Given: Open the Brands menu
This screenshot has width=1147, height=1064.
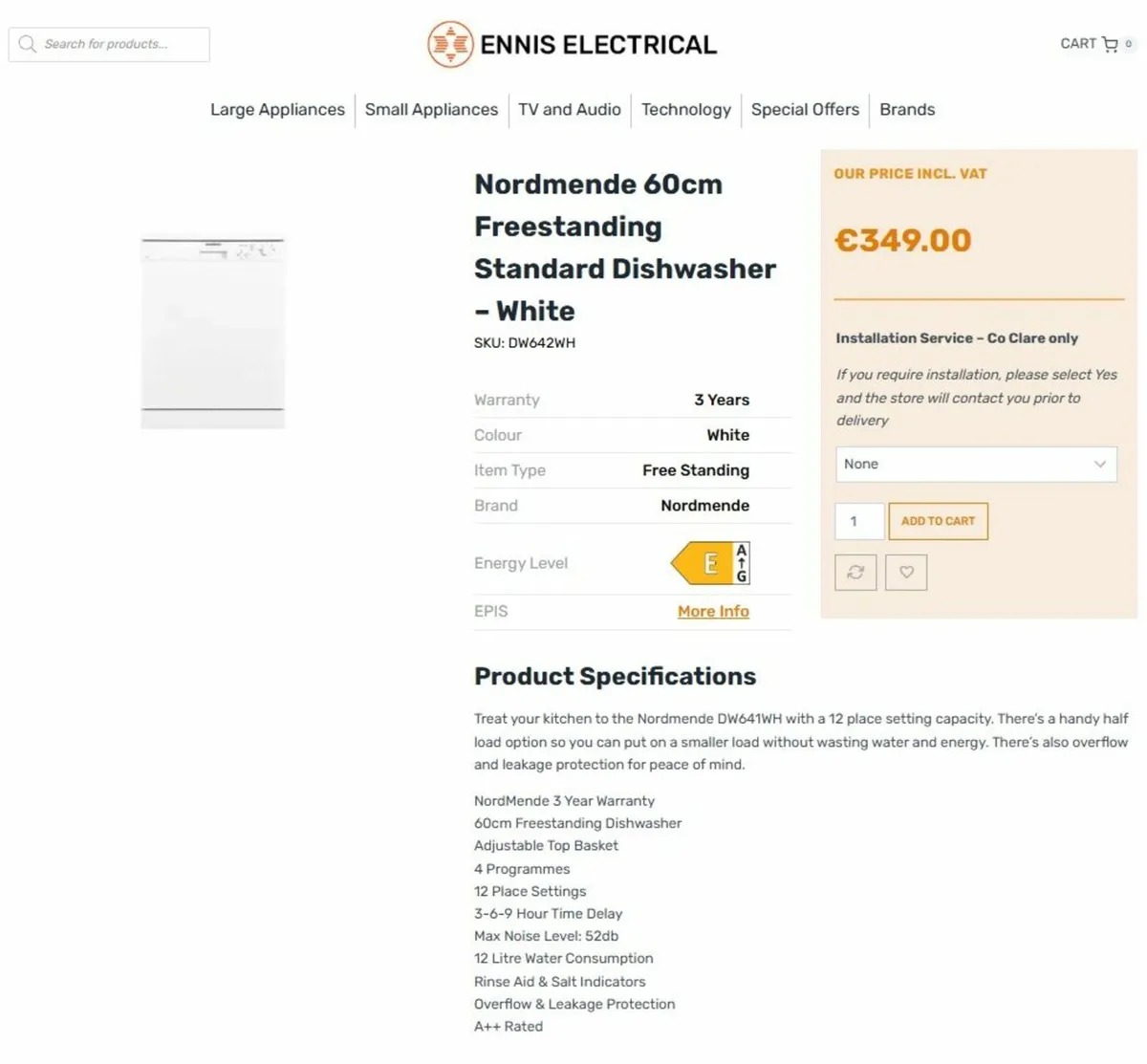Looking at the screenshot, I should [x=906, y=109].
